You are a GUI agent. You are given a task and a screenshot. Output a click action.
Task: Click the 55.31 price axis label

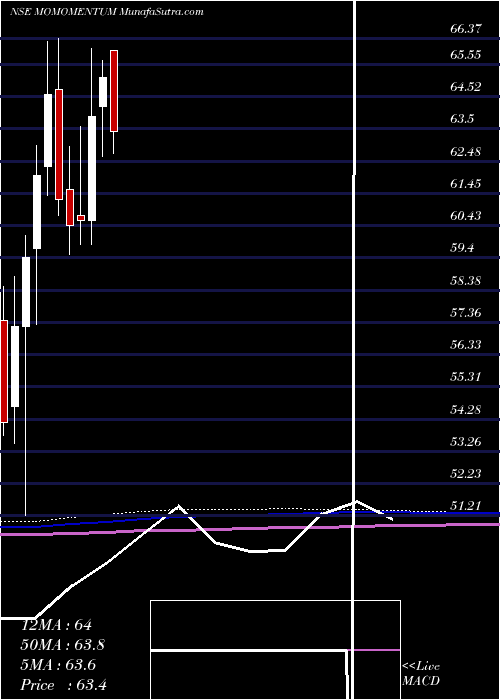(466, 377)
